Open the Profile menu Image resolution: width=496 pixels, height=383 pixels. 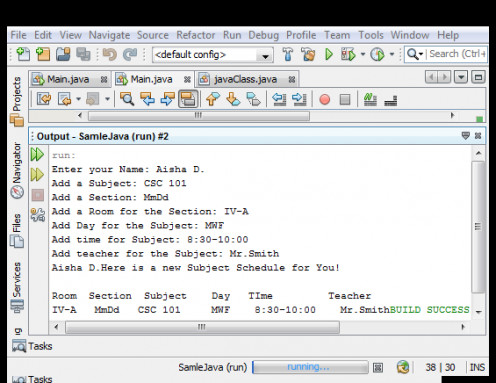click(301, 35)
